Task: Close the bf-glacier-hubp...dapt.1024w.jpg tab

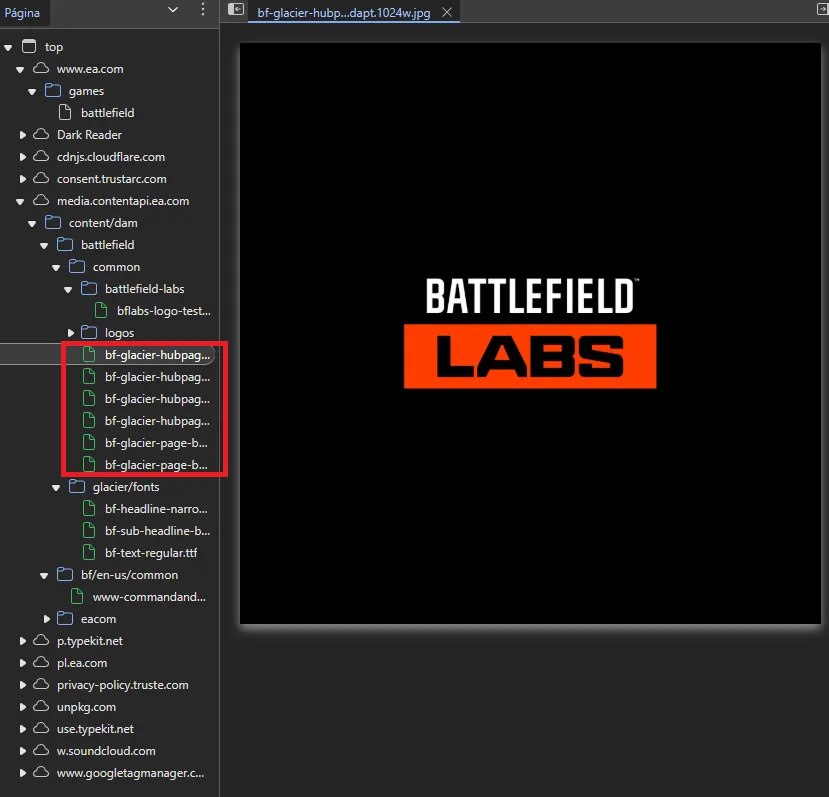Action: coord(447,12)
